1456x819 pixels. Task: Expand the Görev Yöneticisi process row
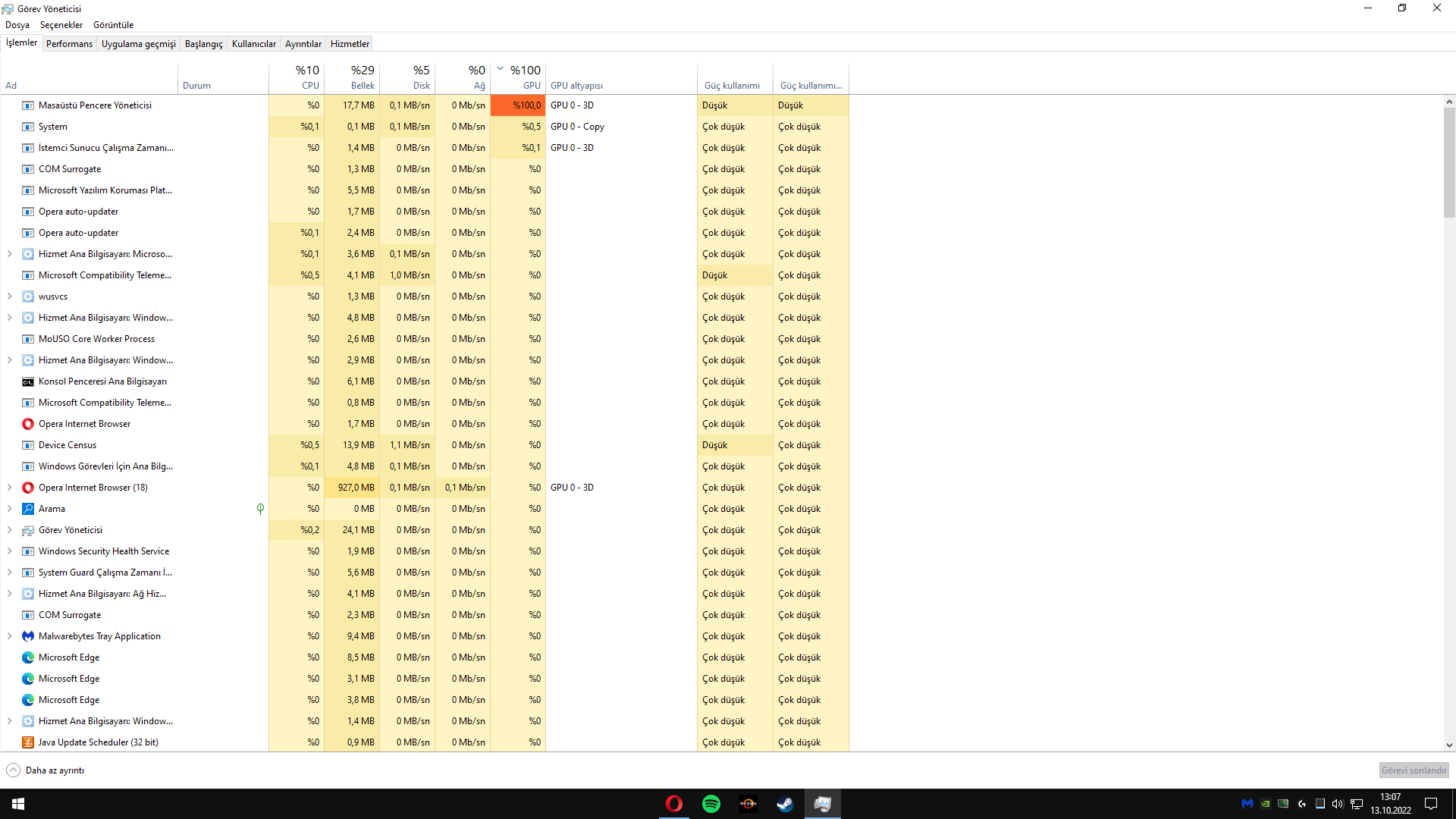10,530
